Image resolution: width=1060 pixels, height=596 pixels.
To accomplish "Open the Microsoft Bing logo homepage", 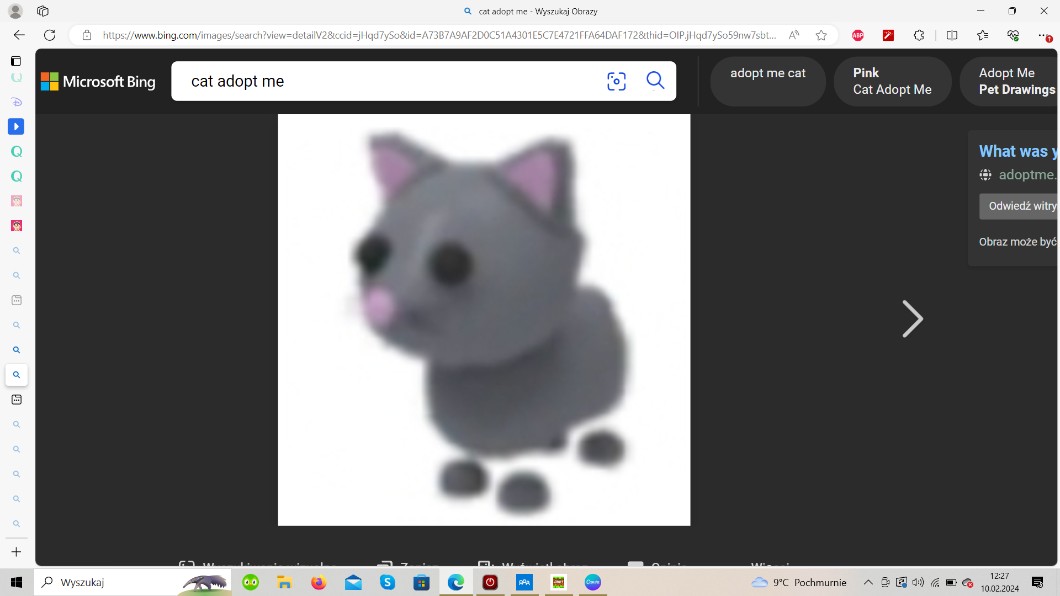I will pyautogui.click(x=98, y=82).
